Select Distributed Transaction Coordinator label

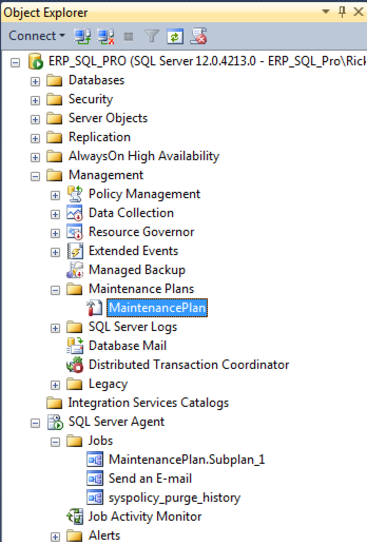tap(189, 365)
